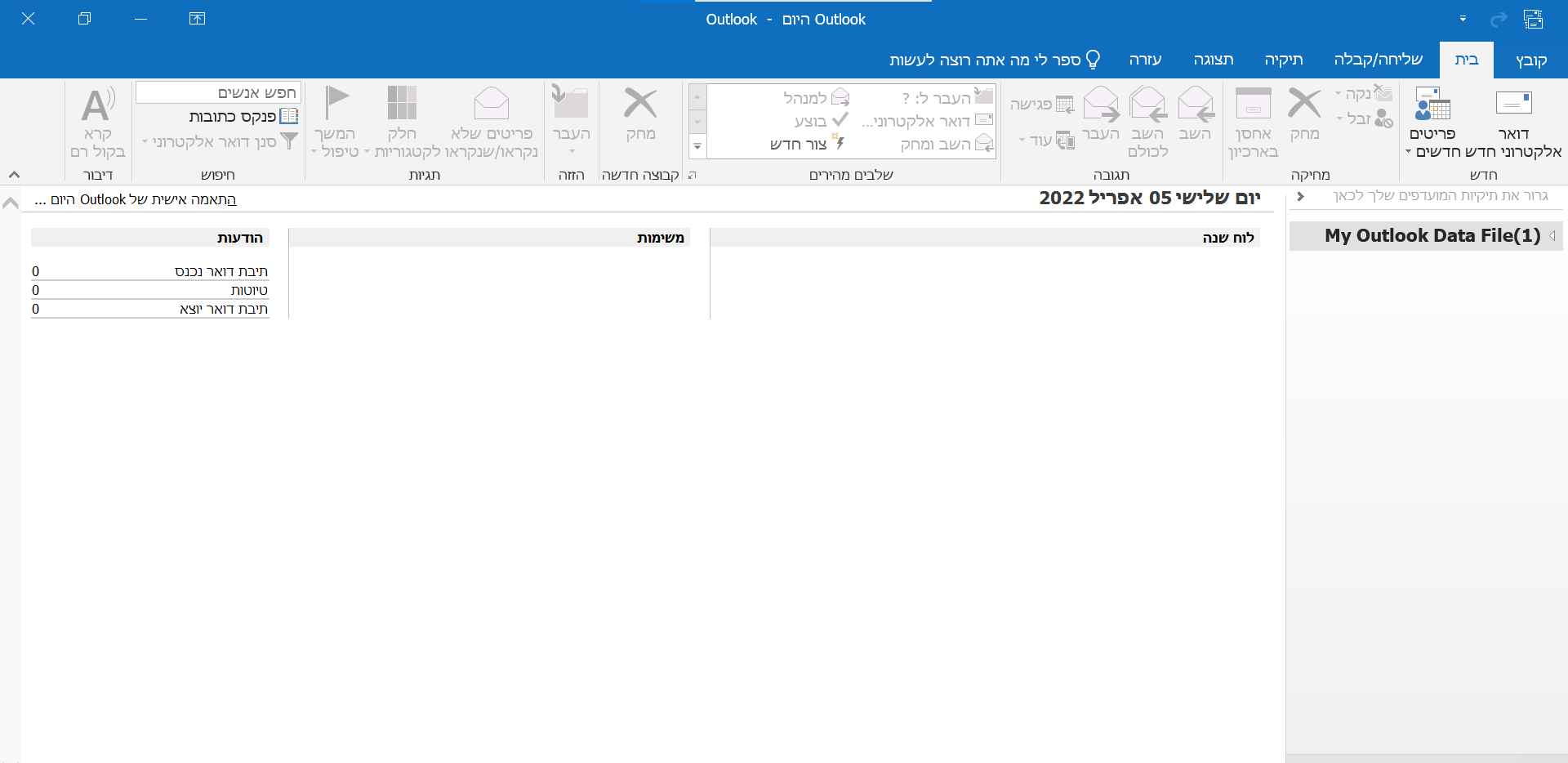Open the קובץ file tab
Screen dimensions: 1568x763
[1531, 60]
